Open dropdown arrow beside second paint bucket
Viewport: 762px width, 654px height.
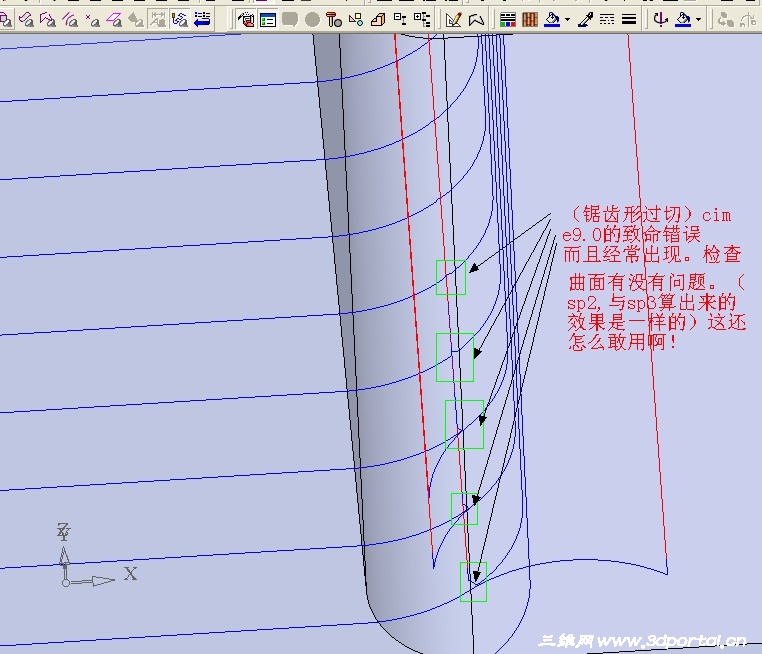(x=698, y=19)
